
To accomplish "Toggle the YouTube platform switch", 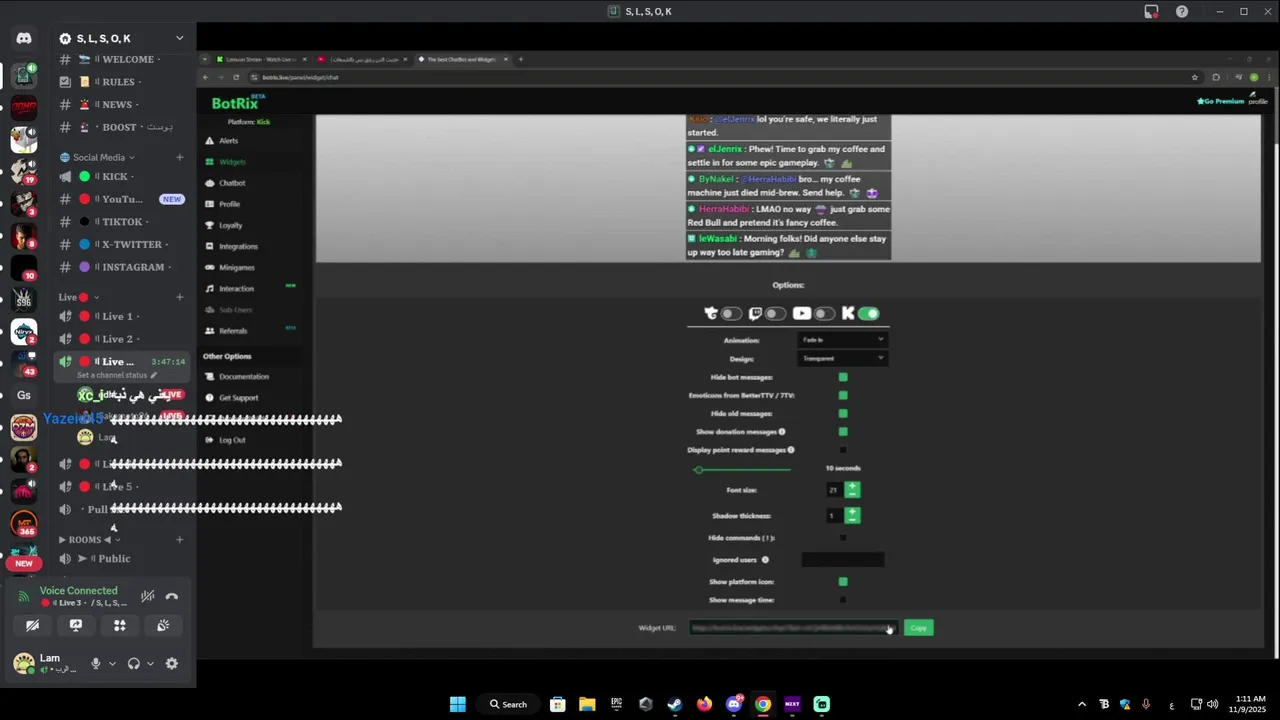I will tap(823, 314).
